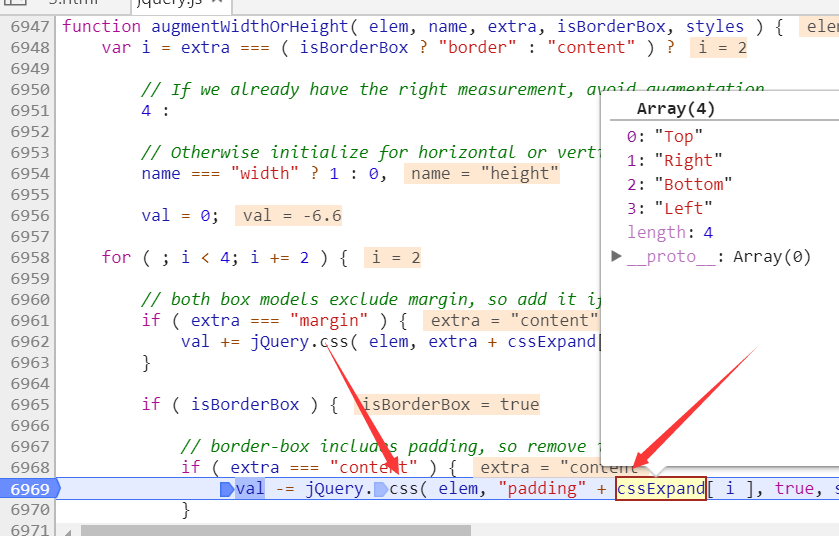Set a breakpoint on line number 6956

(x=30, y=216)
